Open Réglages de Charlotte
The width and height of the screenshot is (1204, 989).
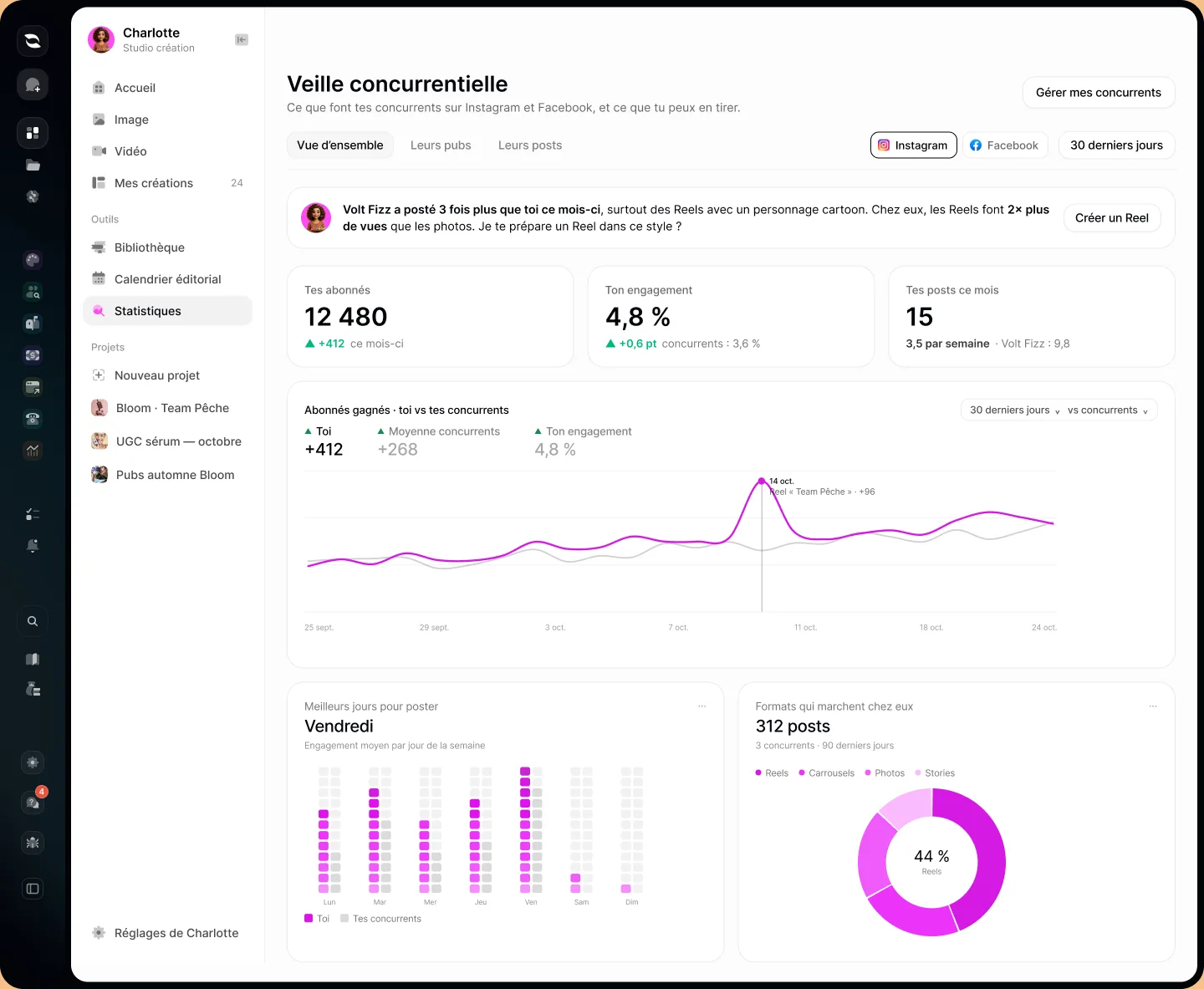pyautogui.click(x=167, y=933)
